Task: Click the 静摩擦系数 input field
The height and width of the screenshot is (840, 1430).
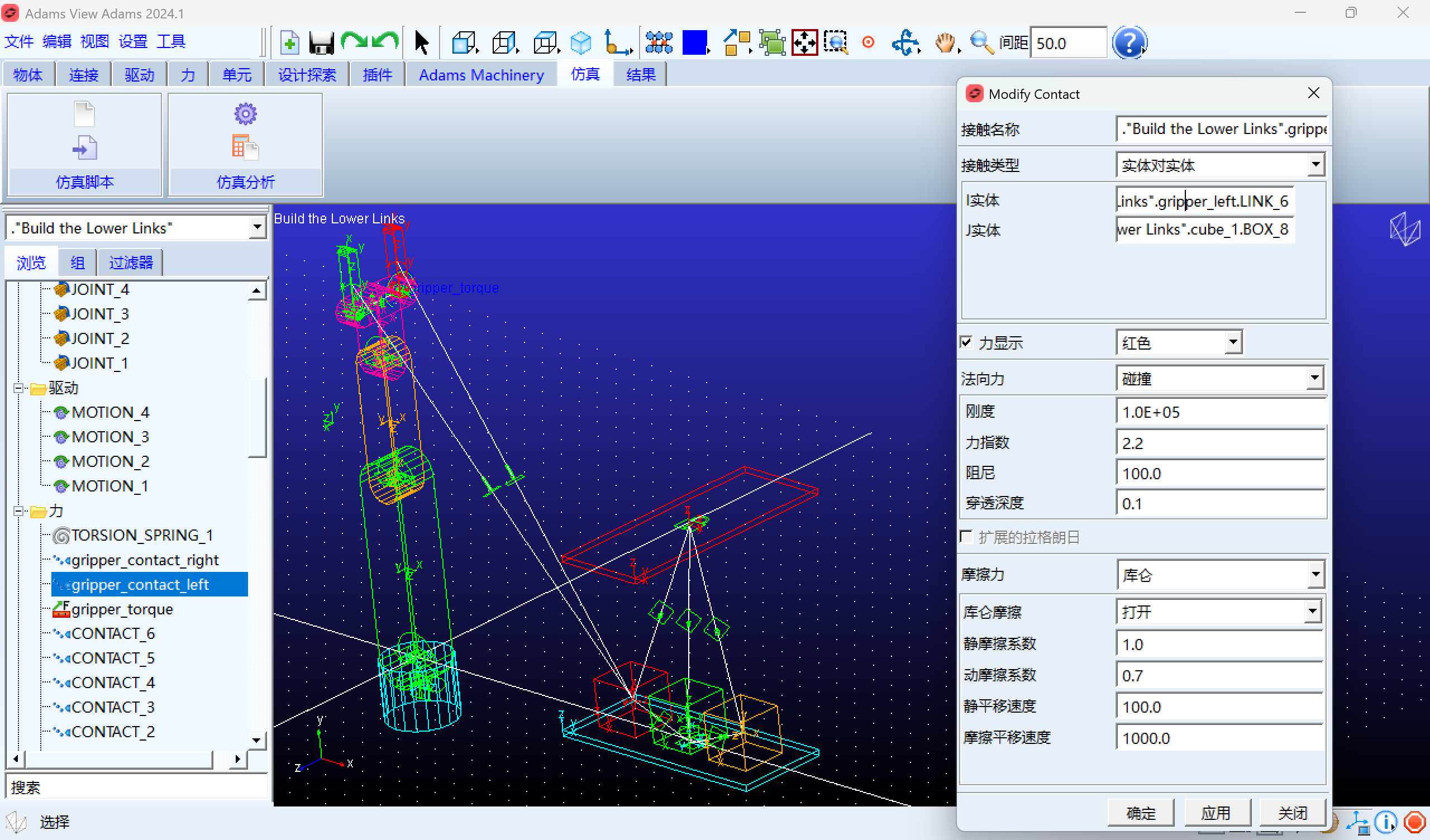Action: [1219, 644]
